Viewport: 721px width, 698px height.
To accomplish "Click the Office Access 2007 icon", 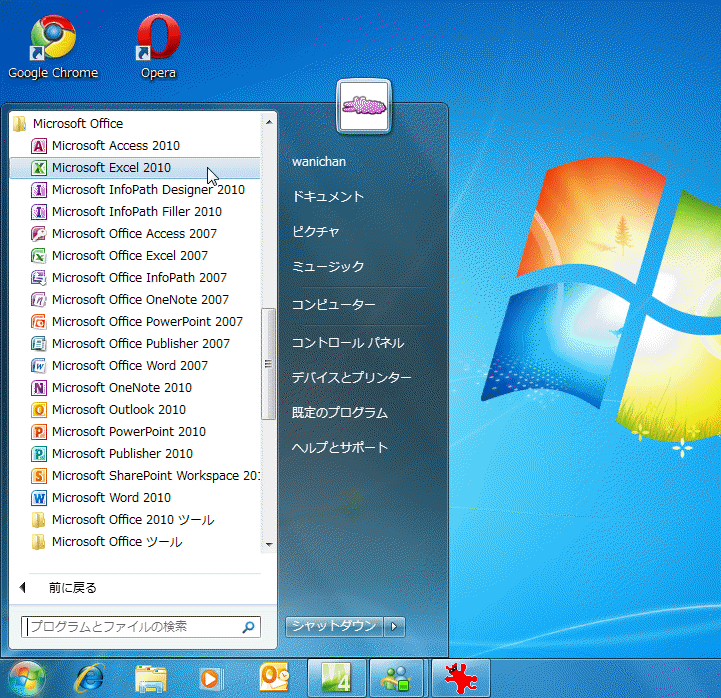I will (x=39, y=234).
